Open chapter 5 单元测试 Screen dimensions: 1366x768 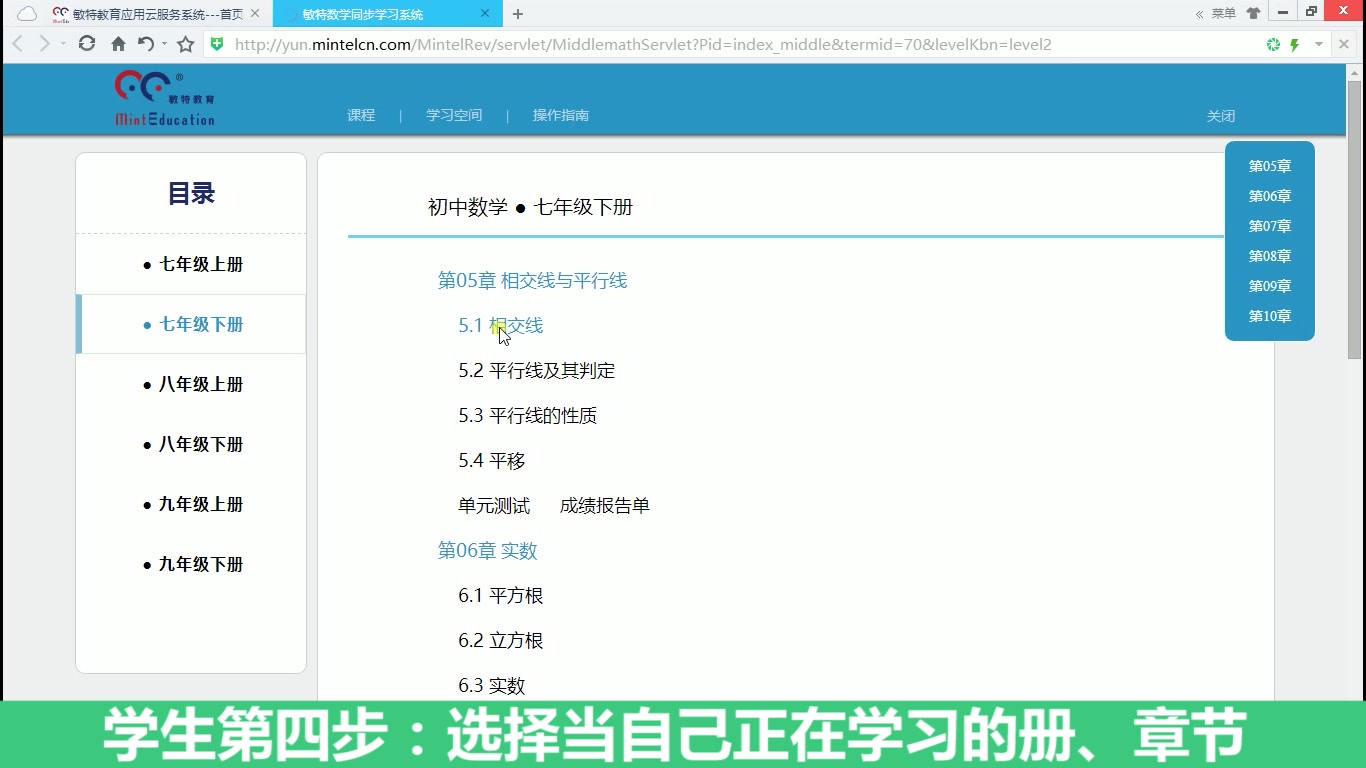(494, 506)
